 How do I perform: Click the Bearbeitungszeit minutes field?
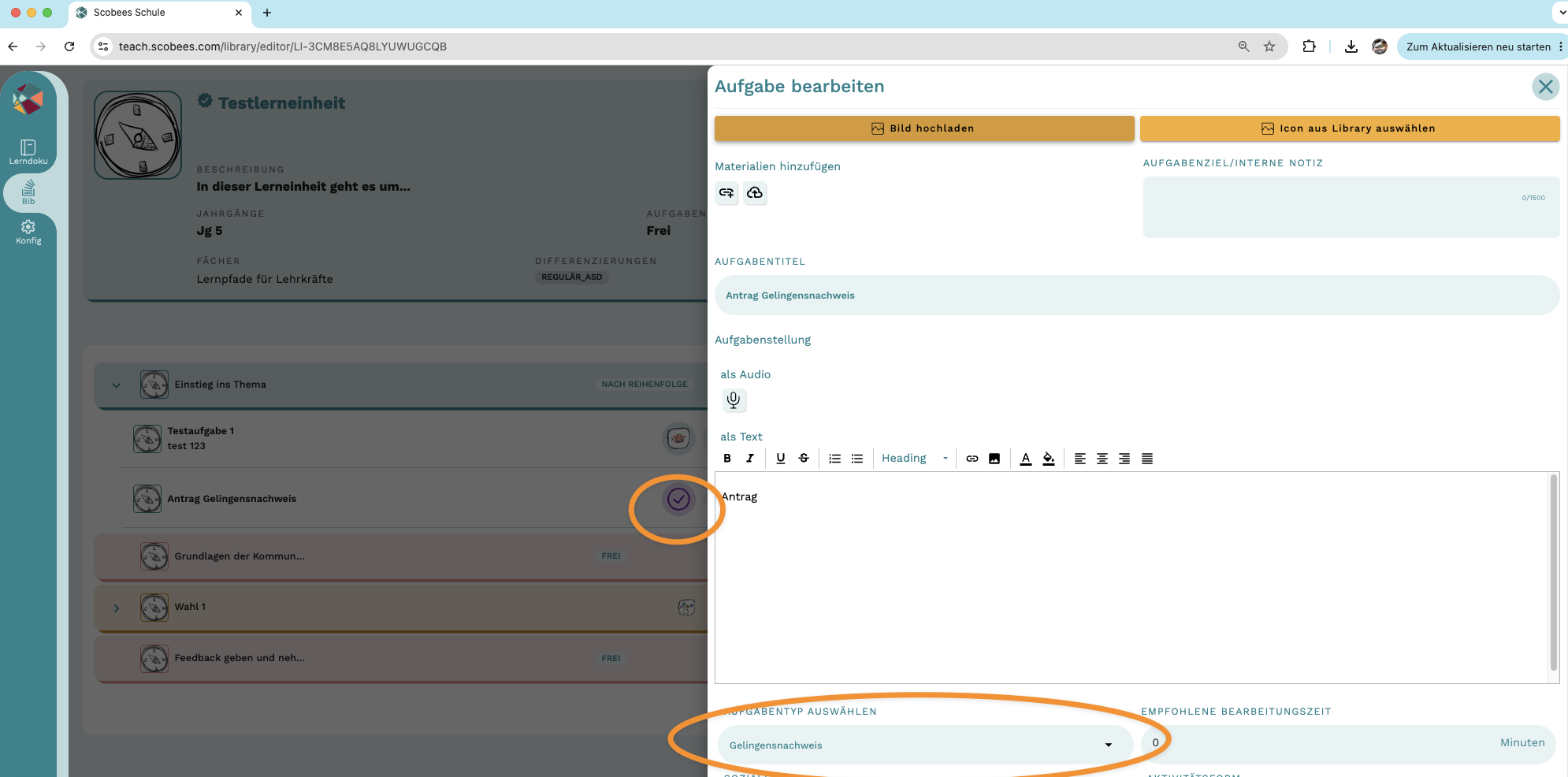[1348, 743]
